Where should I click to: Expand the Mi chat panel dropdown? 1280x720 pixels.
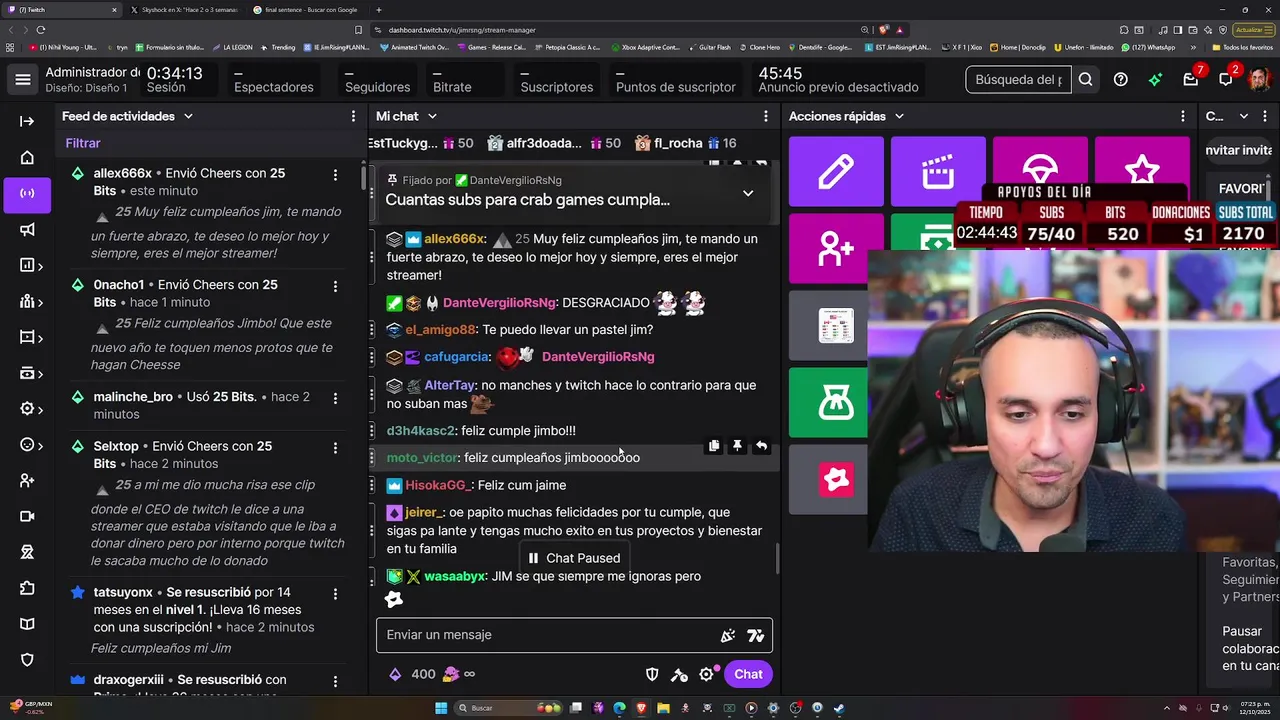[433, 117]
